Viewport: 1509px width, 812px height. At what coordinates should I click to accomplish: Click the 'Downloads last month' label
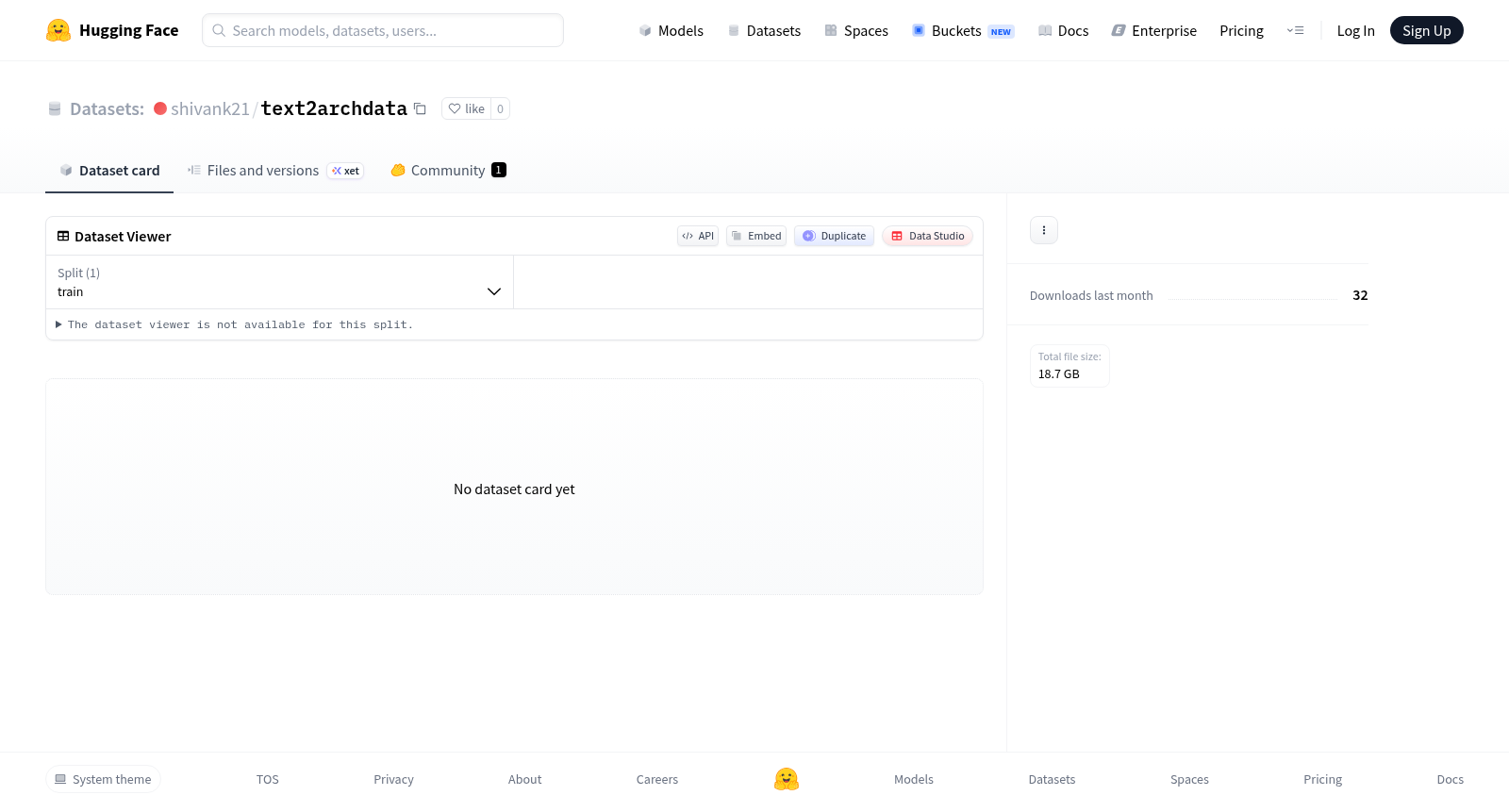coord(1091,295)
